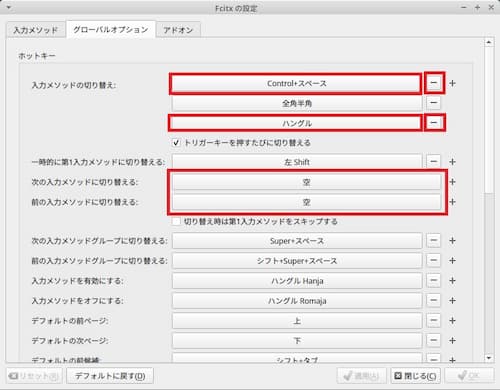Add hotkey beside シフト+Super+スペース with plus
Screen dimensions: 500x390
pos(452,260)
